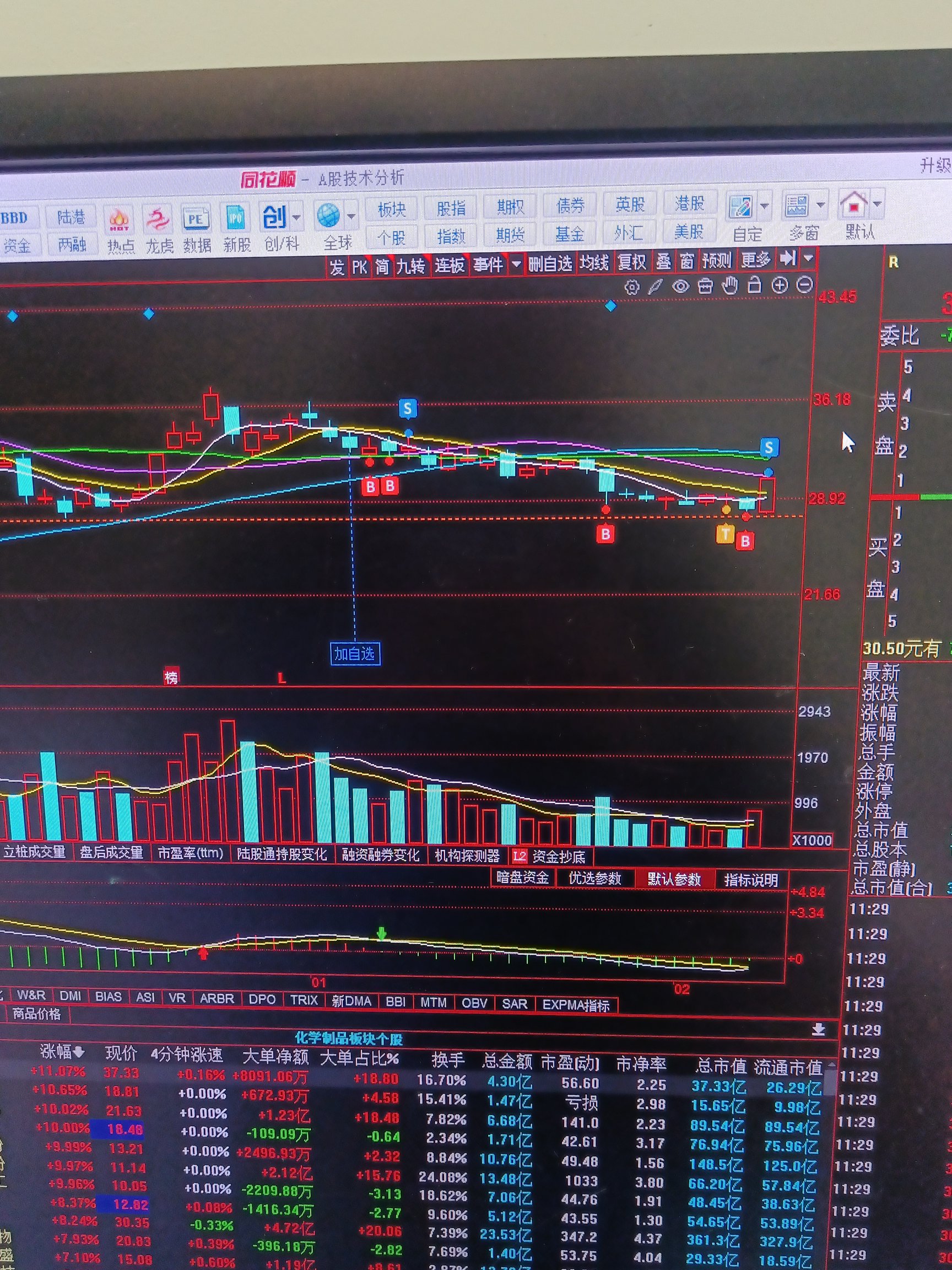Open the 热点 hot topics icon
This screenshot has width=952, height=1270.
pos(120,220)
